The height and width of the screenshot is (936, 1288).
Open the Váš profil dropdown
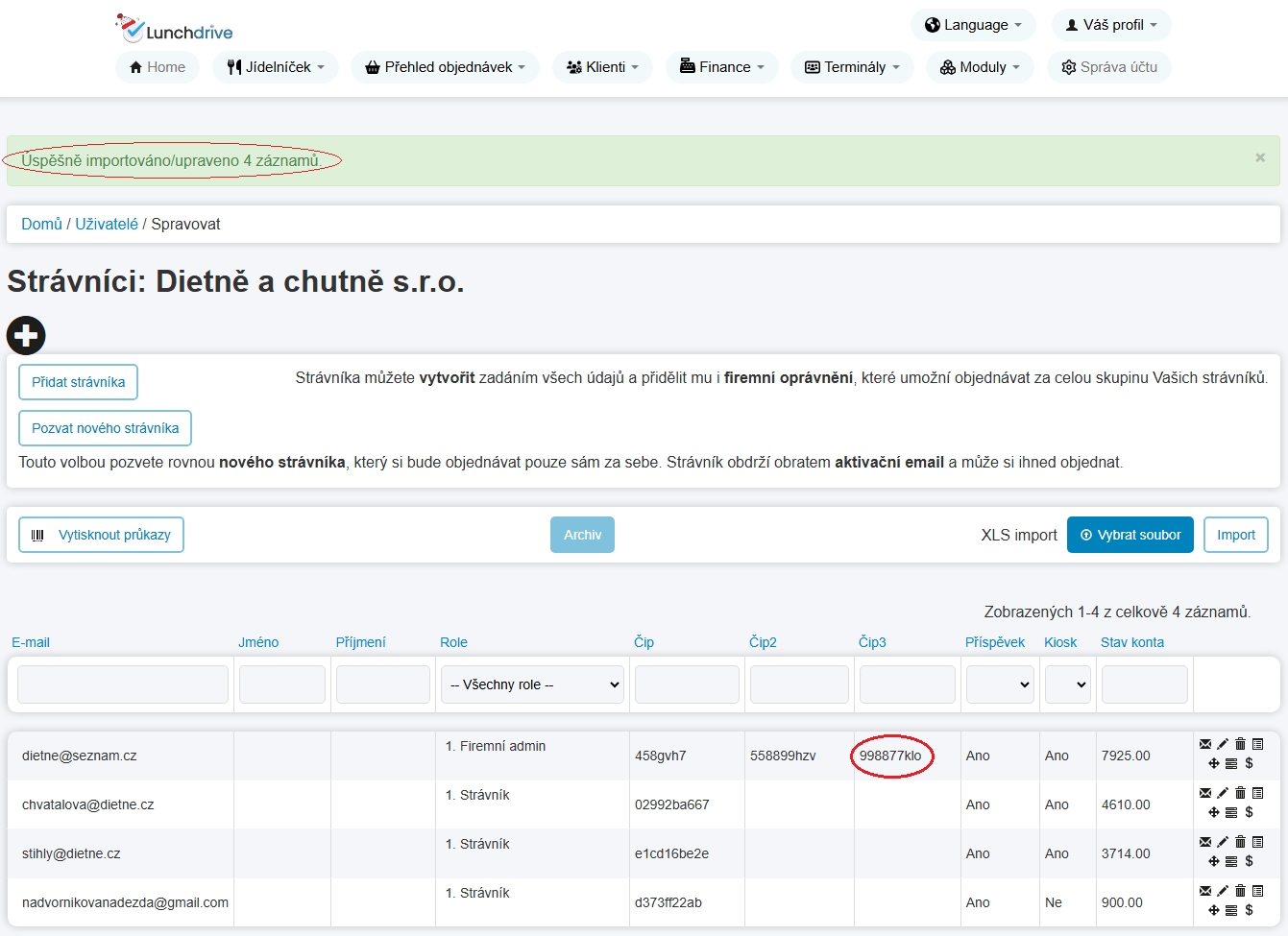click(1111, 25)
